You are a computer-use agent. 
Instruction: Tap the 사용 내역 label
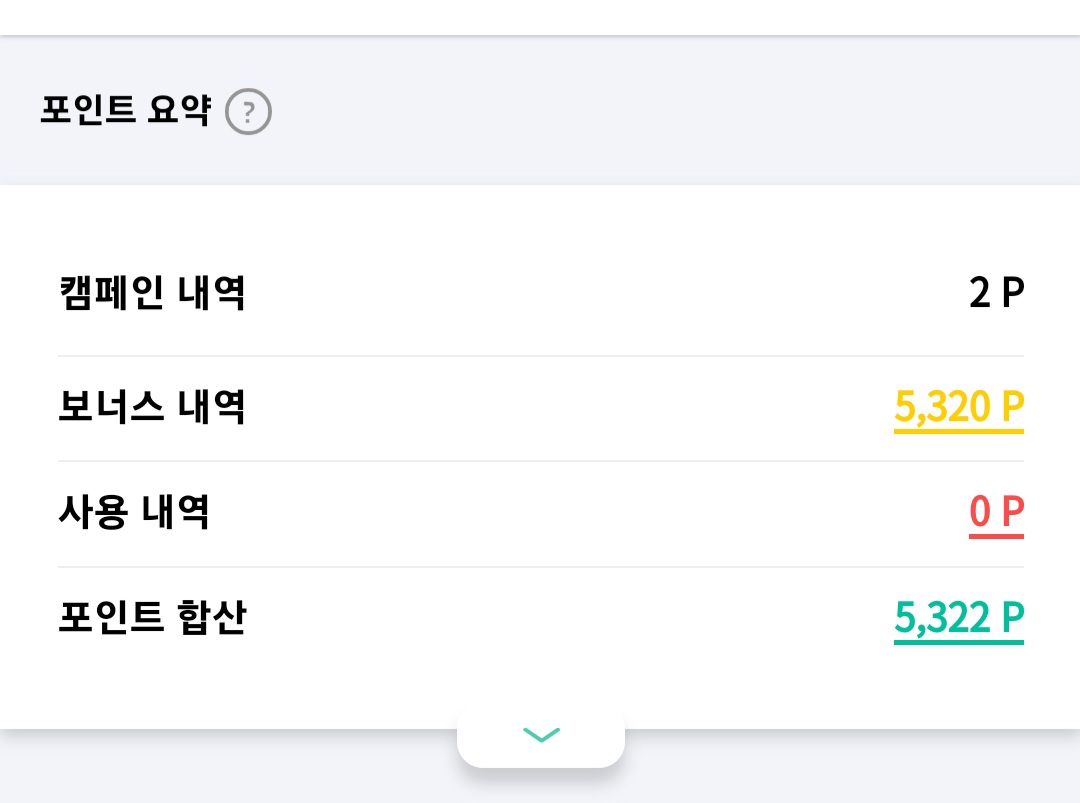133,513
